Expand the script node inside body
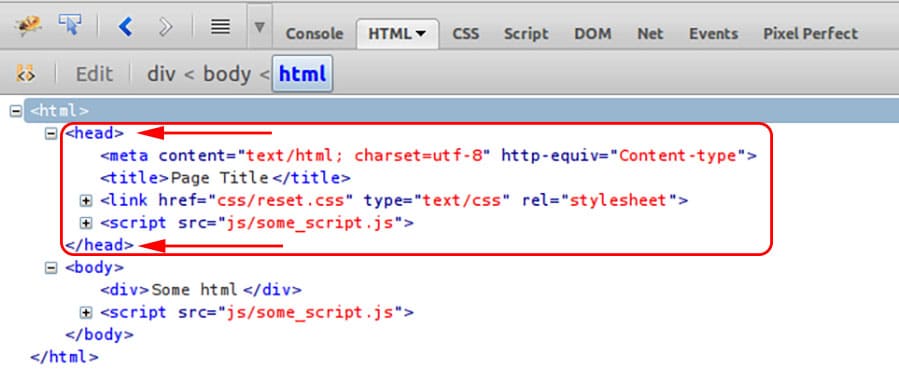The width and height of the screenshot is (899, 382). tap(86, 313)
